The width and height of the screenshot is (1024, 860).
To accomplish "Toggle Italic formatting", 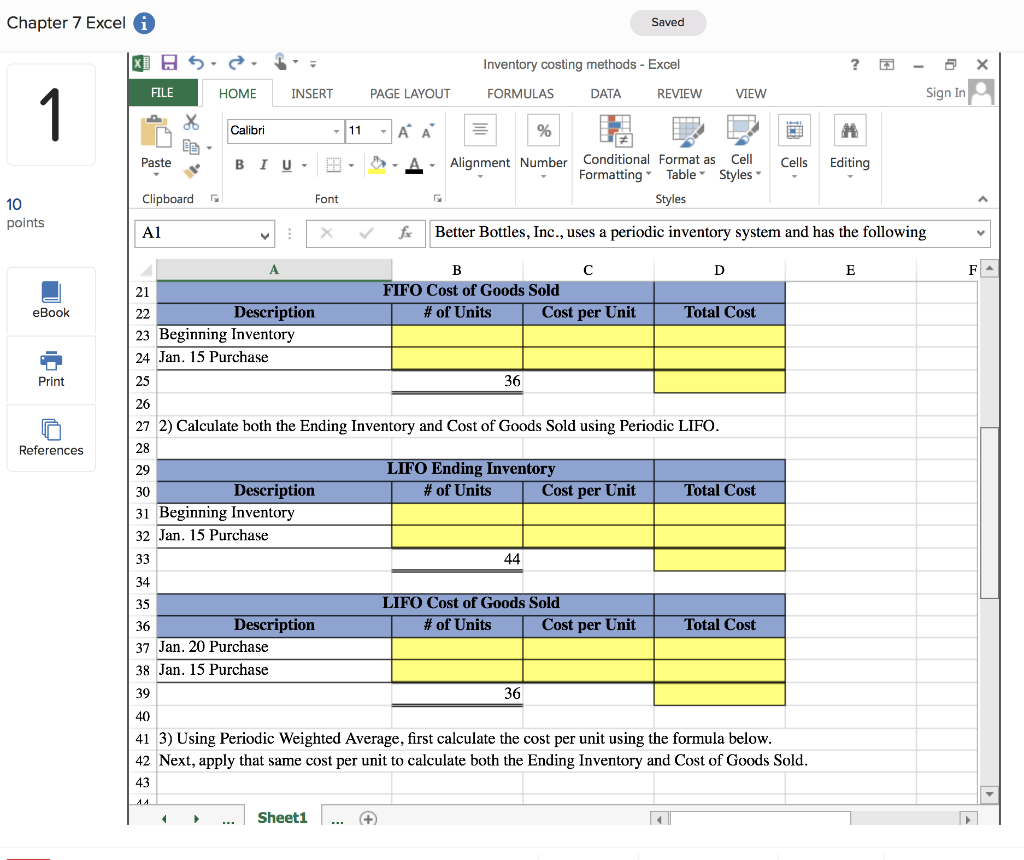I will coord(263,165).
